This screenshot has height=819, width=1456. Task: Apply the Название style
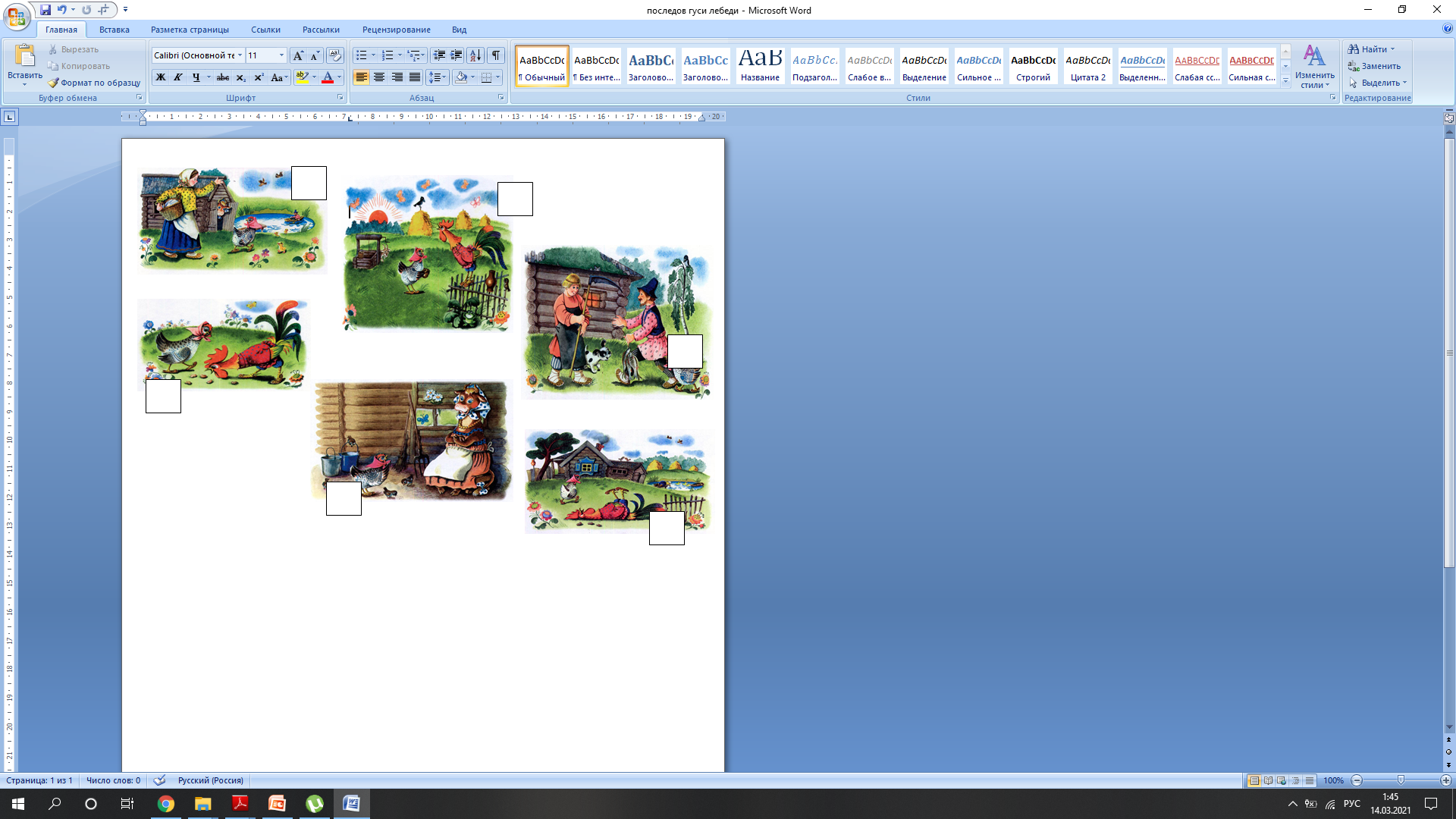(761, 66)
